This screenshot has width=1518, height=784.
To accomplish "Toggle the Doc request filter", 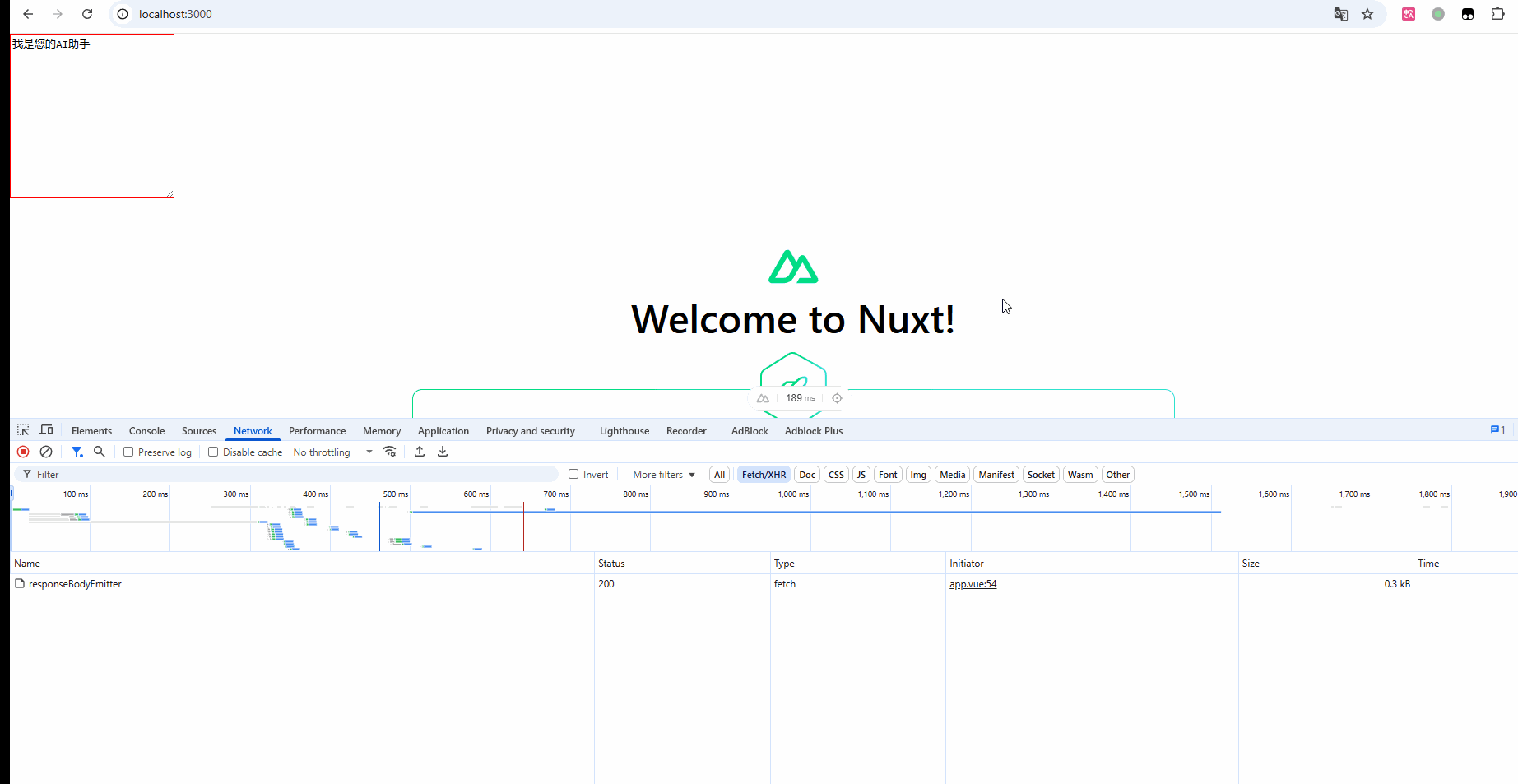I will coord(807,475).
